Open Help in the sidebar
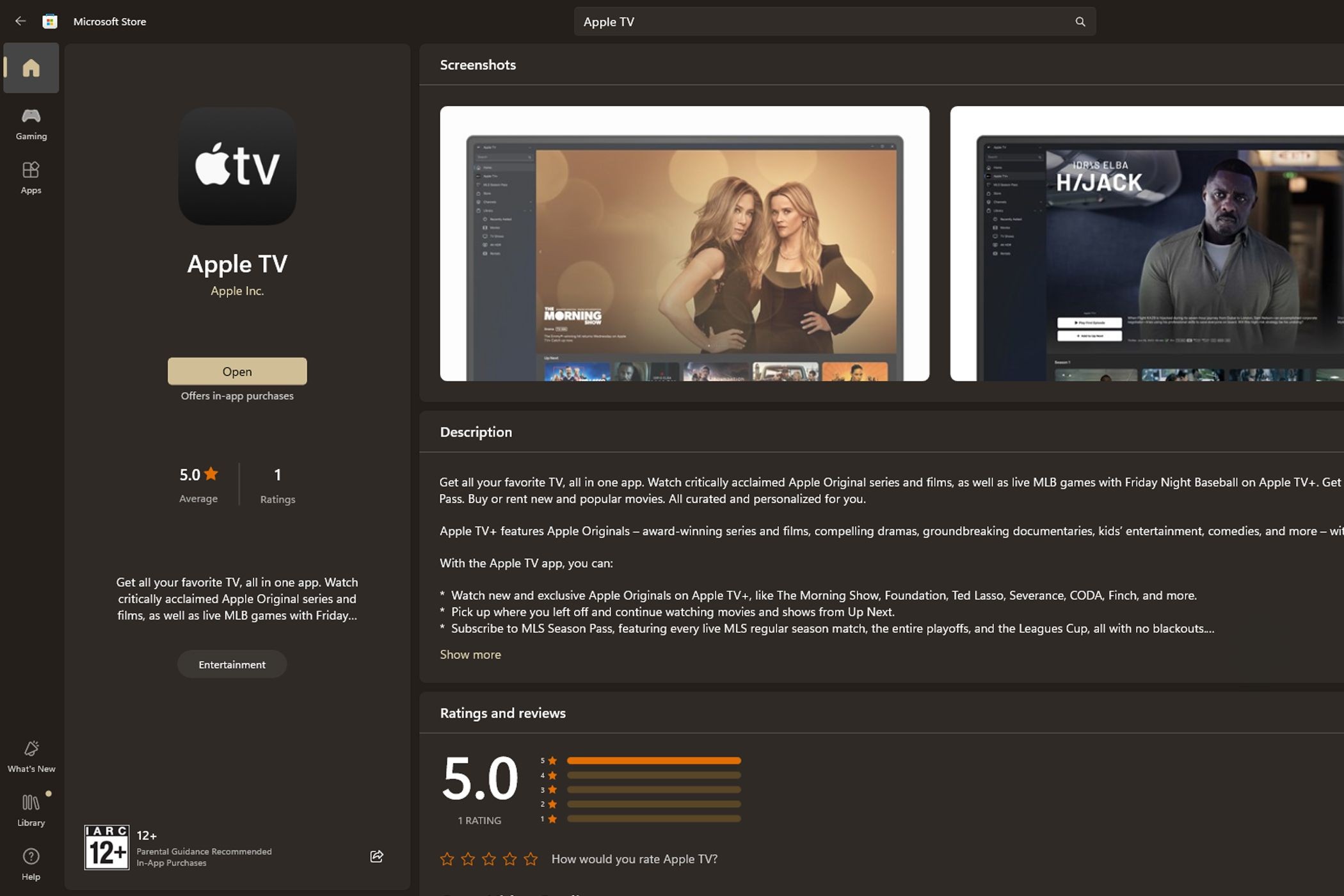 pyautogui.click(x=31, y=864)
